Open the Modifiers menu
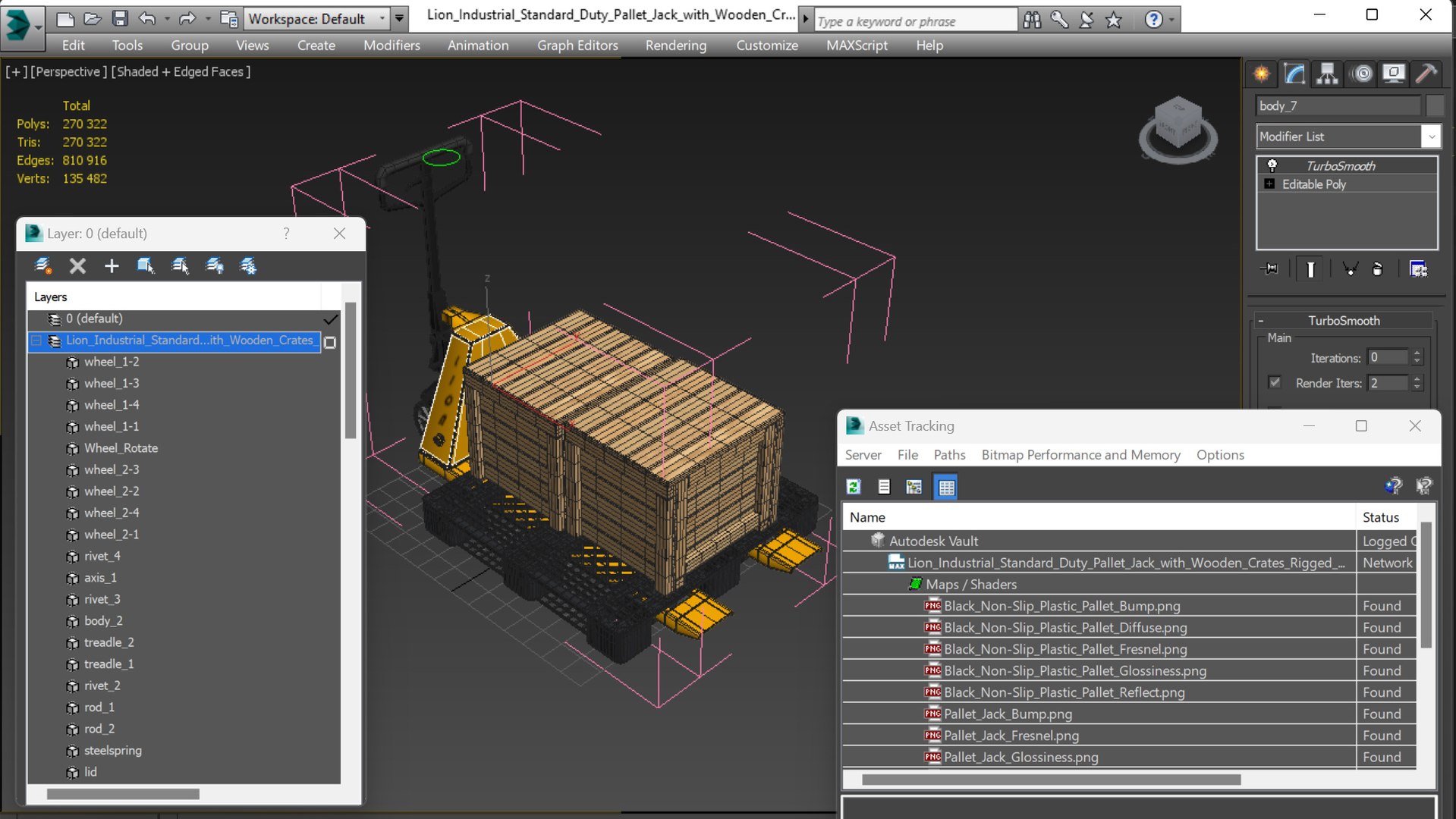This screenshot has height=819, width=1456. click(x=392, y=45)
